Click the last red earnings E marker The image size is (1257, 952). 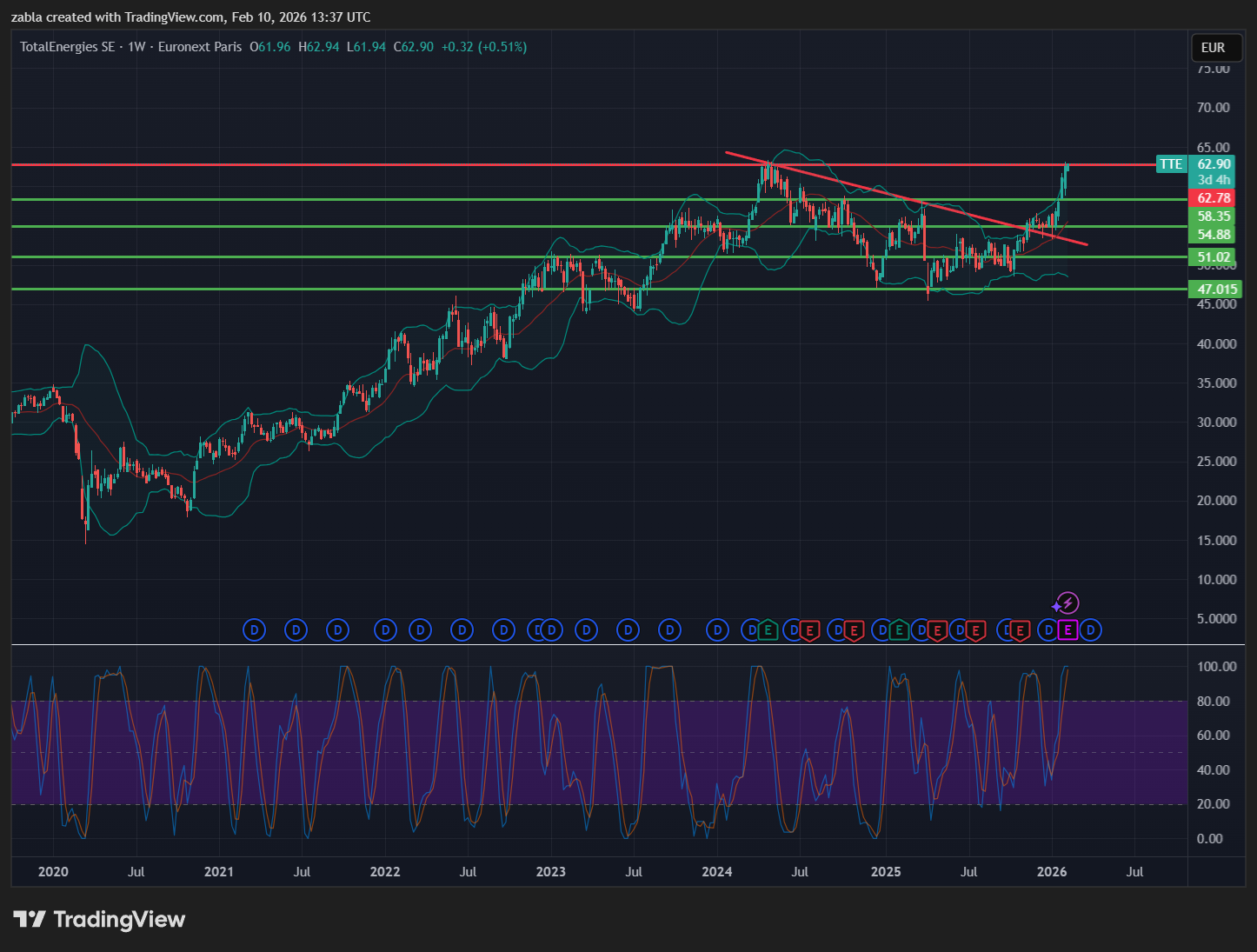coord(1021,630)
